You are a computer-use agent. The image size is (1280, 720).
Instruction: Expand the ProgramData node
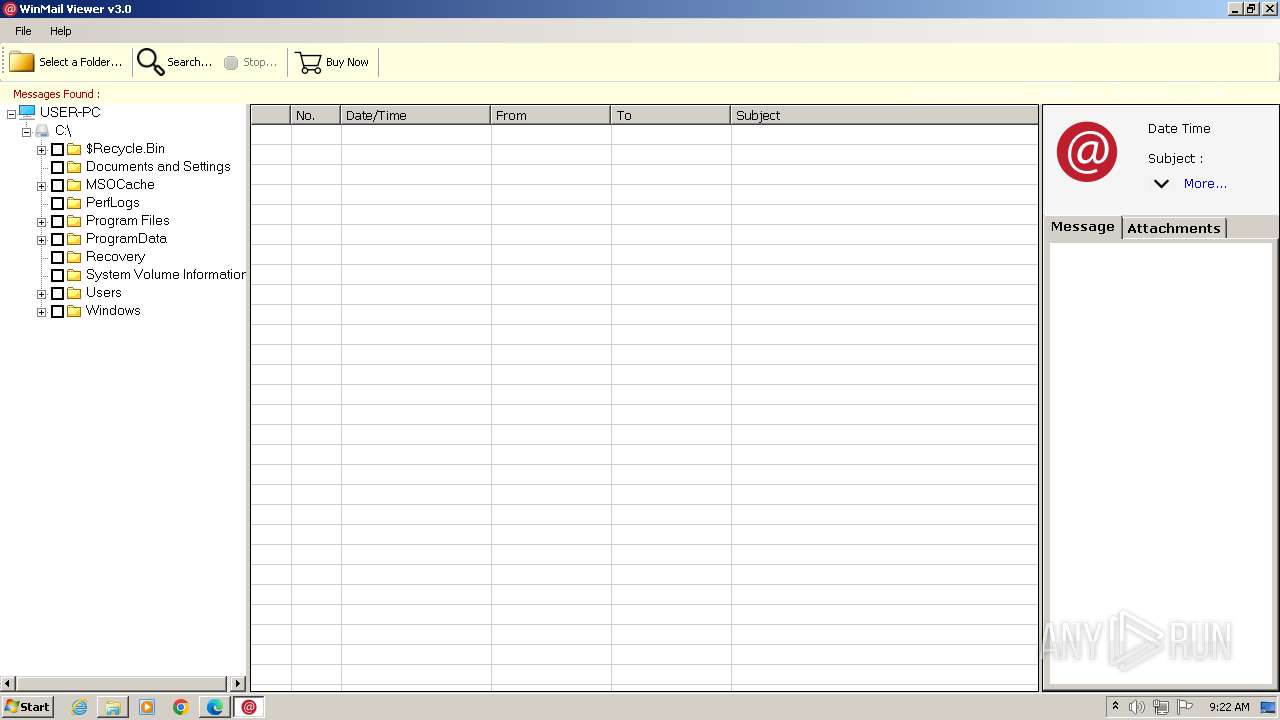pos(41,240)
